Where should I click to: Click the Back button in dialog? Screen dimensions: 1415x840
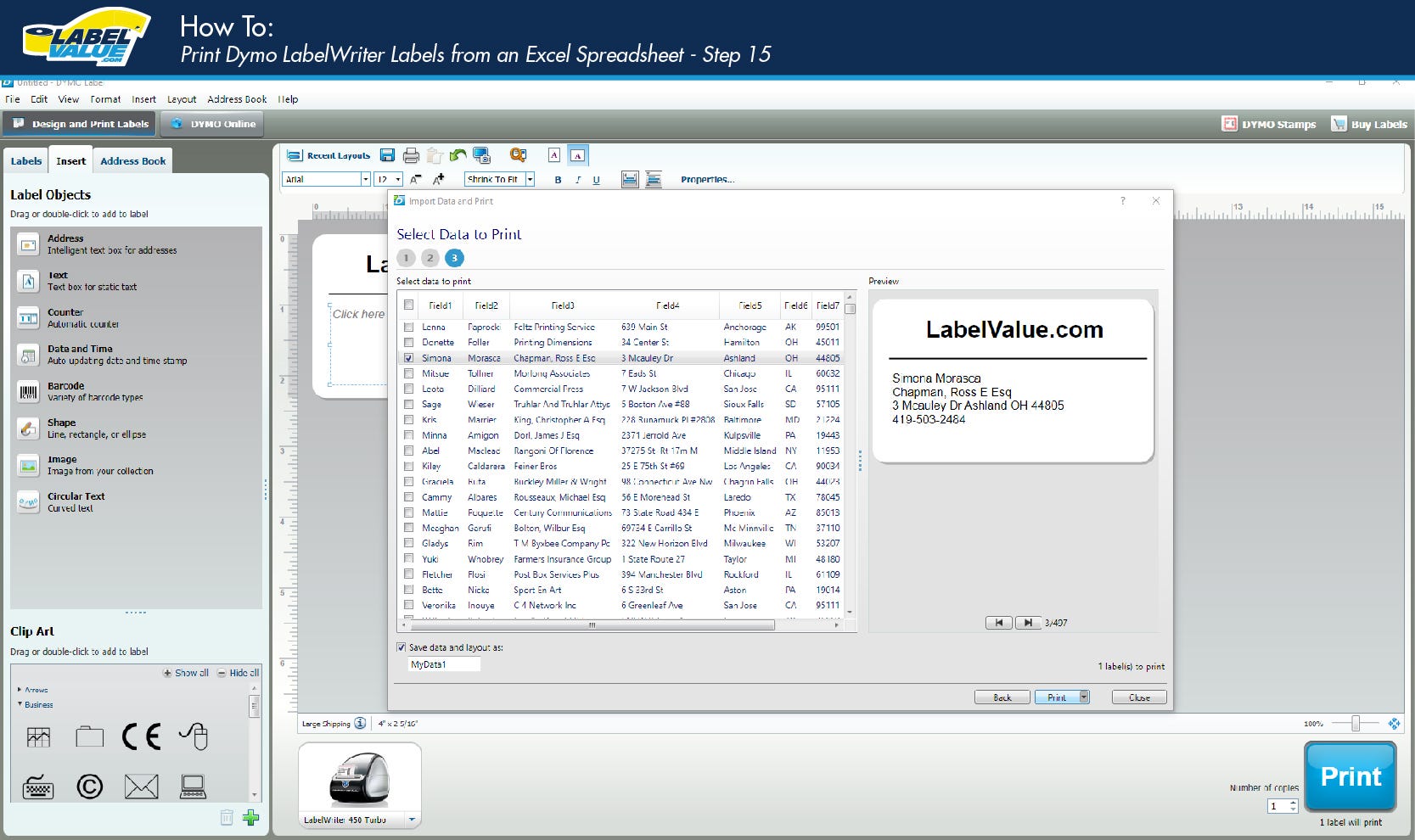coord(1002,697)
